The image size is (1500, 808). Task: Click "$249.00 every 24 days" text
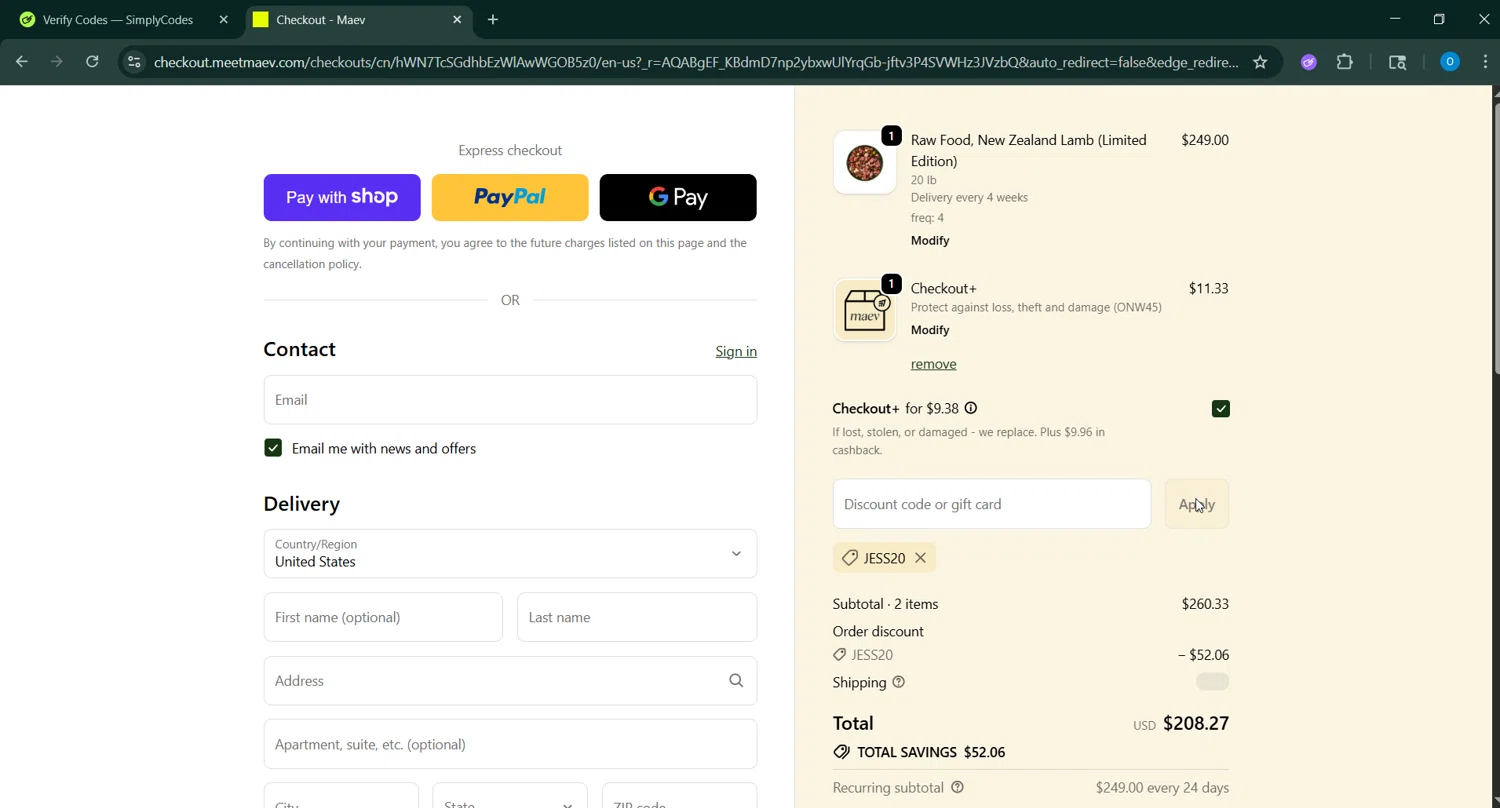pos(1162,787)
